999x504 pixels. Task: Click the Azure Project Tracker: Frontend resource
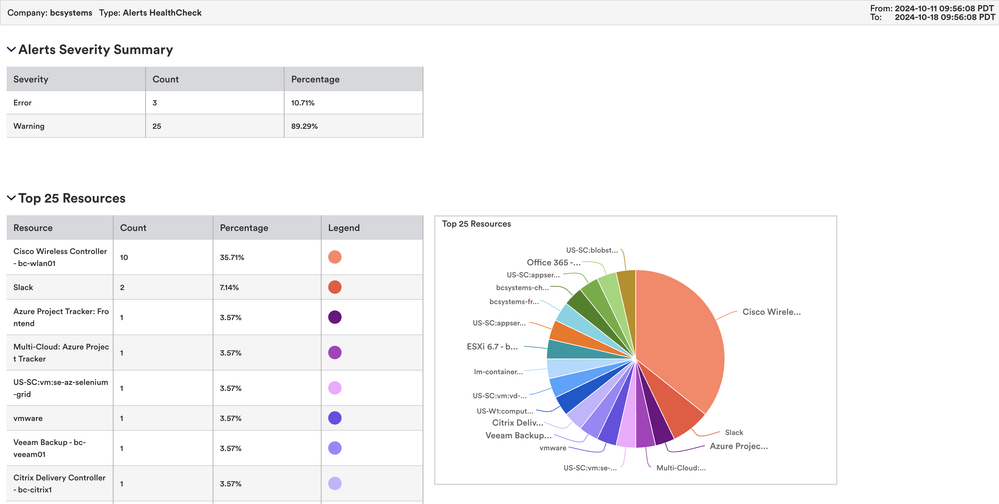tap(61, 317)
